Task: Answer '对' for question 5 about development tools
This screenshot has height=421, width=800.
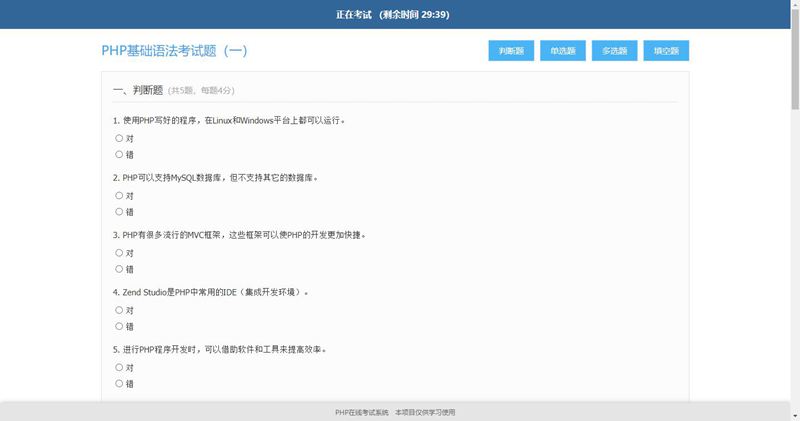Action: pyautogui.click(x=119, y=367)
